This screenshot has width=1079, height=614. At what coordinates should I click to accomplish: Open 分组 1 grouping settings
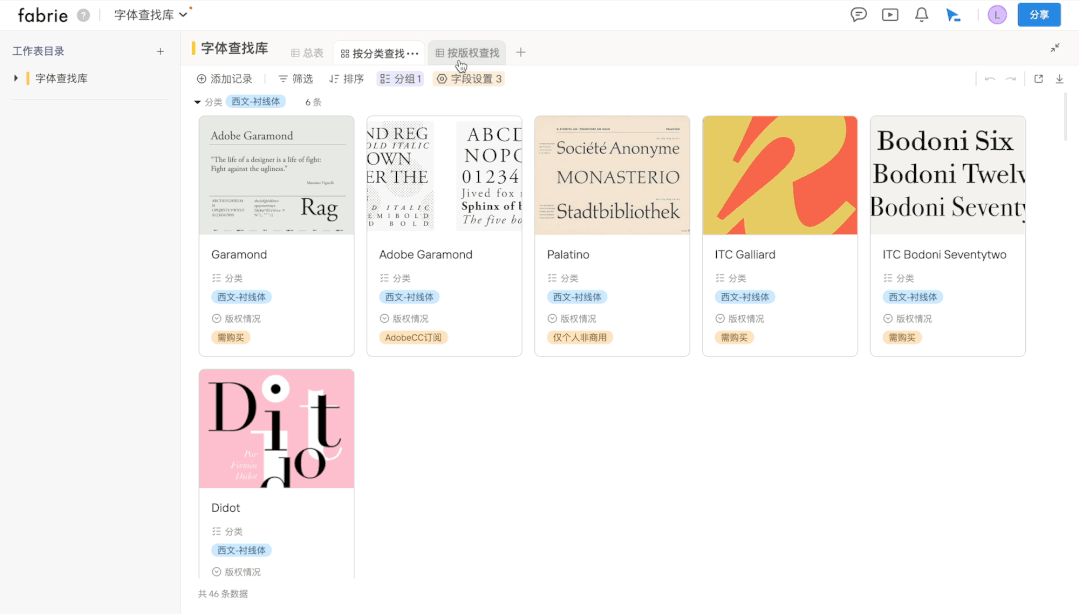tap(400, 79)
